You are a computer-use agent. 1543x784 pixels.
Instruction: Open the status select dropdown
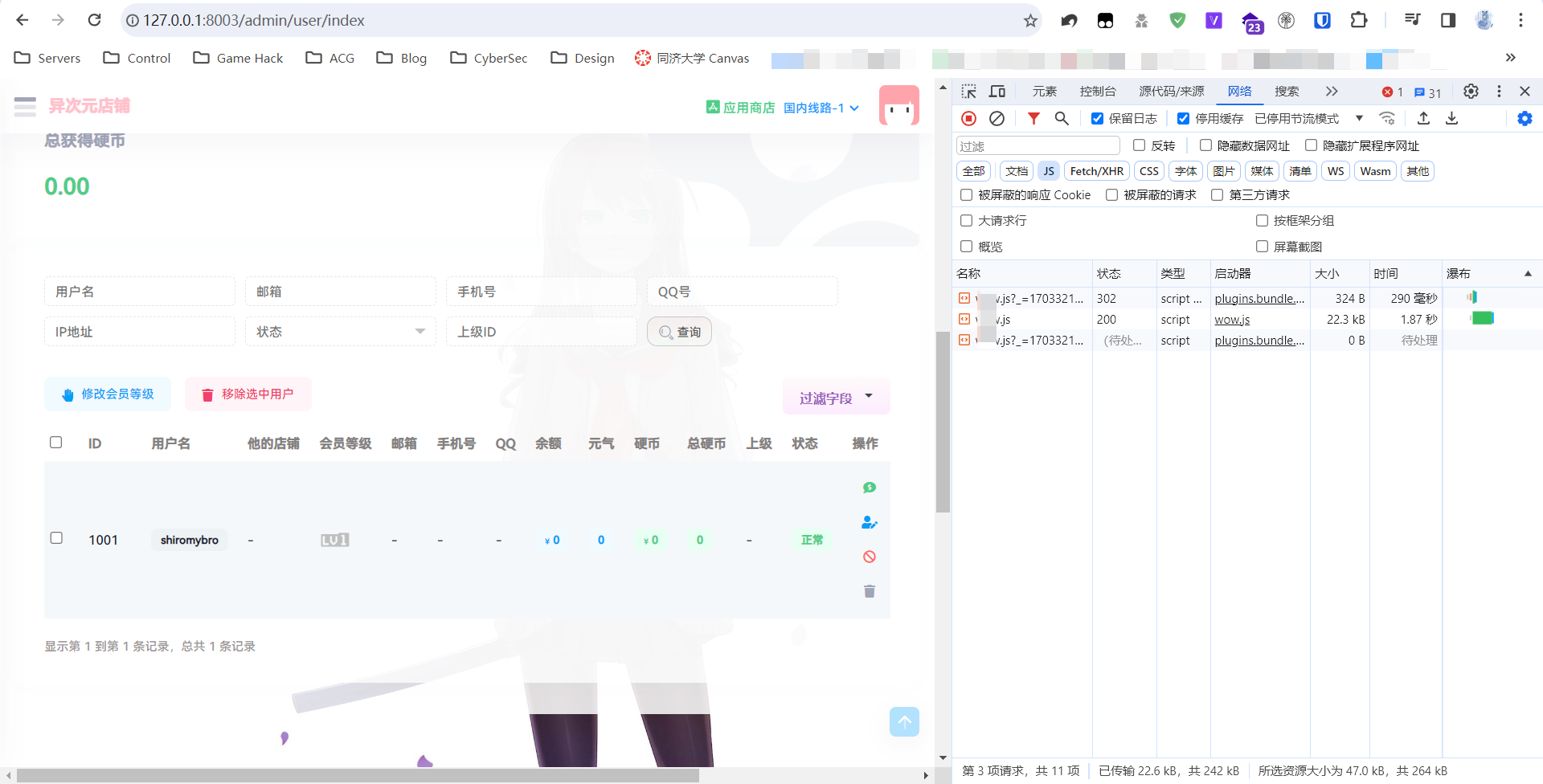pyautogui.click(x=340, y=332)
